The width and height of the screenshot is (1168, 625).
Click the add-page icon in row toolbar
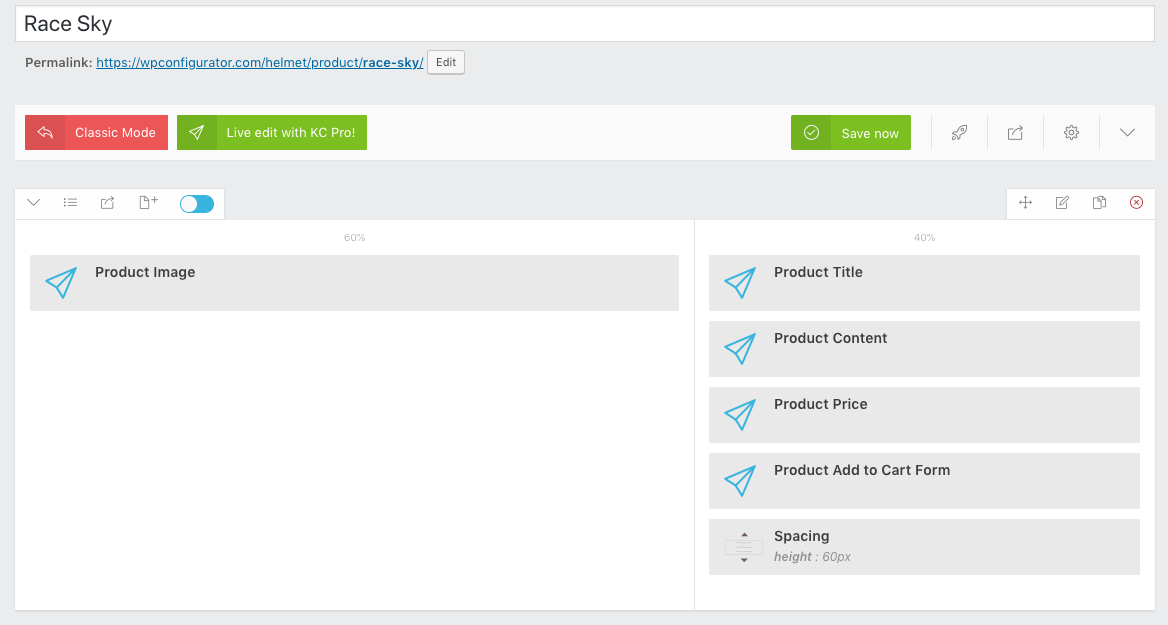147,203
